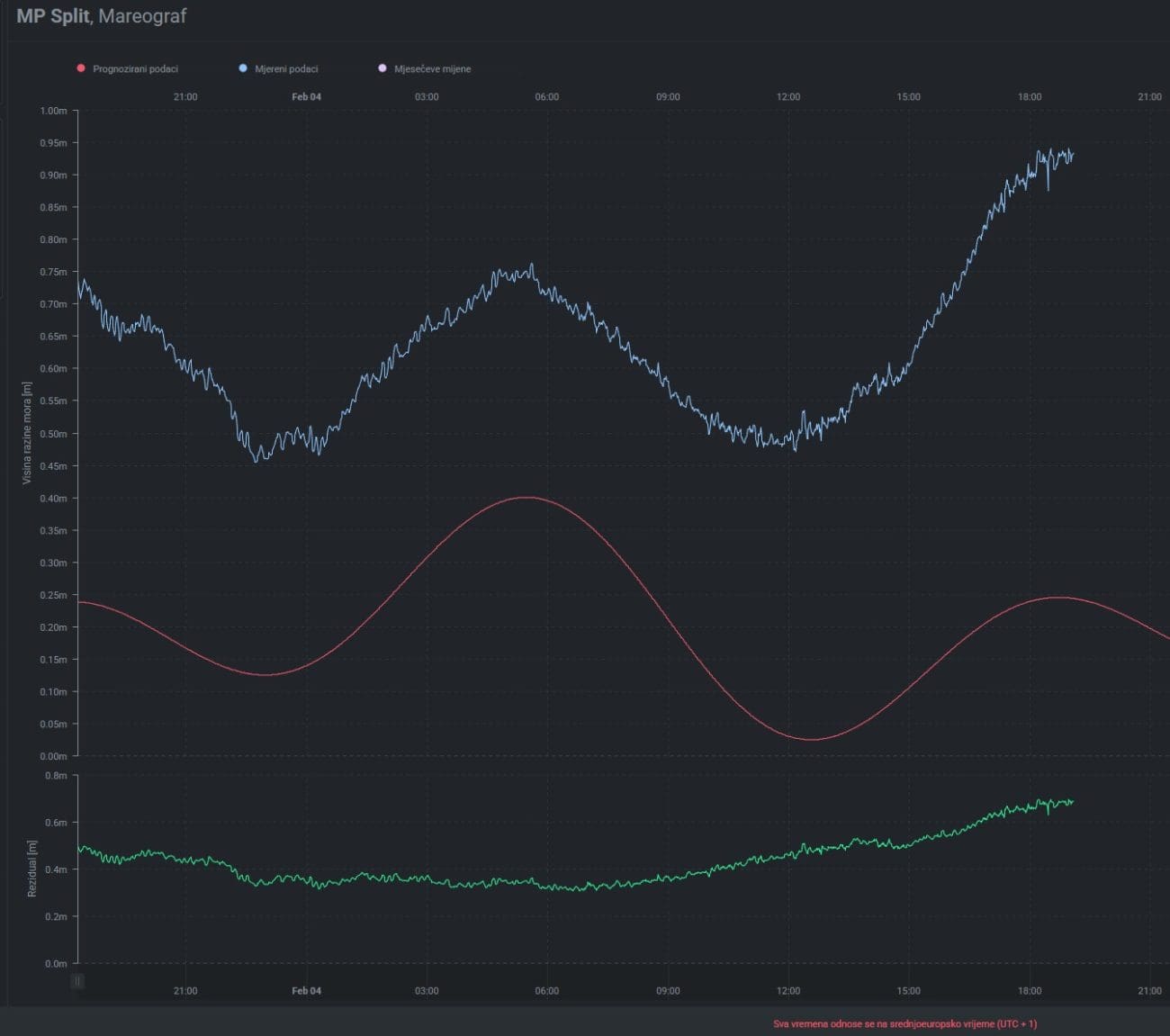Click the blue Mjereni podaci legend dot
This screenshot has width=1170, height=1036.
(x=243, y=68)
